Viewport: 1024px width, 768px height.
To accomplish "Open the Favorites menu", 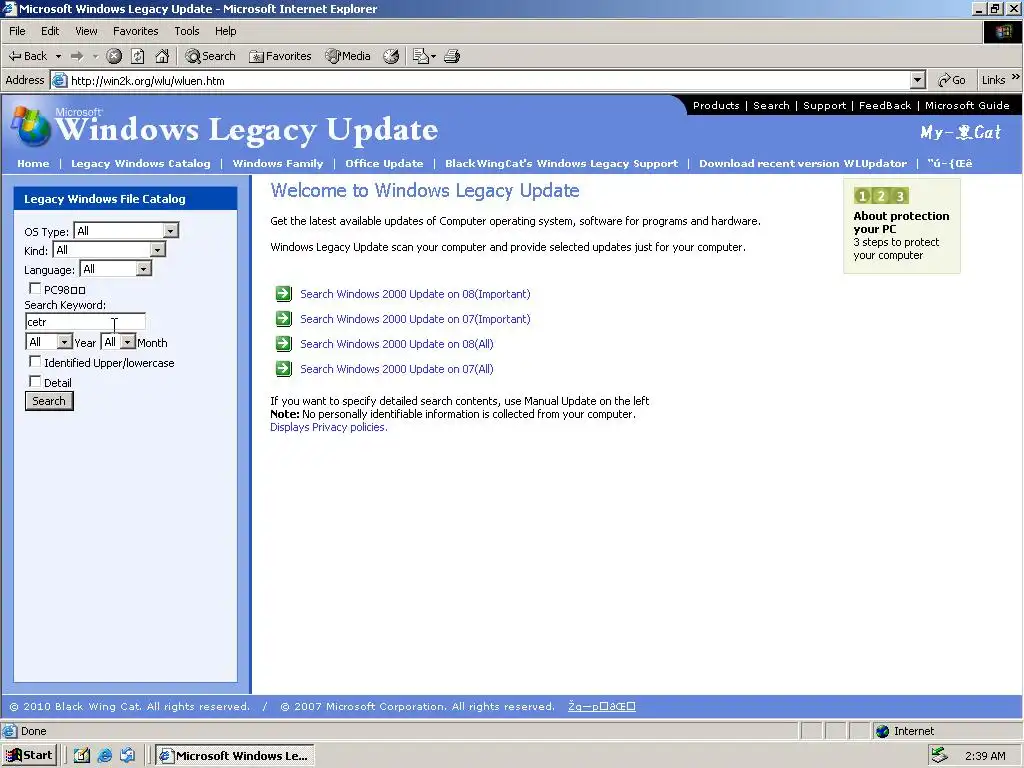I will pos(135,31).
